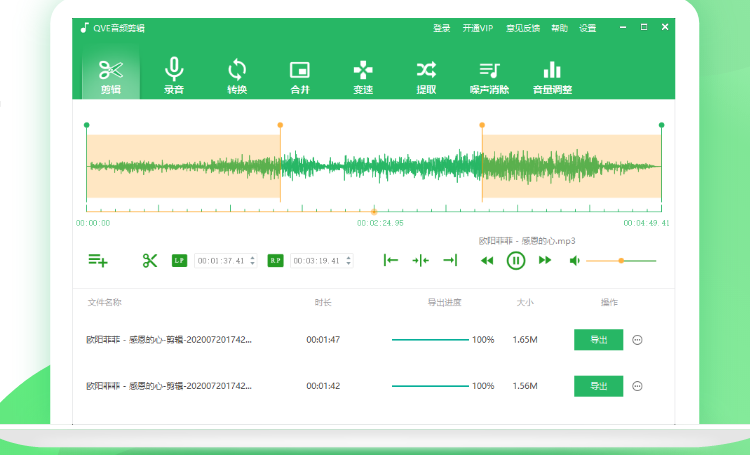
Task: Click the rewind playback button
Action: pos(487,261)
